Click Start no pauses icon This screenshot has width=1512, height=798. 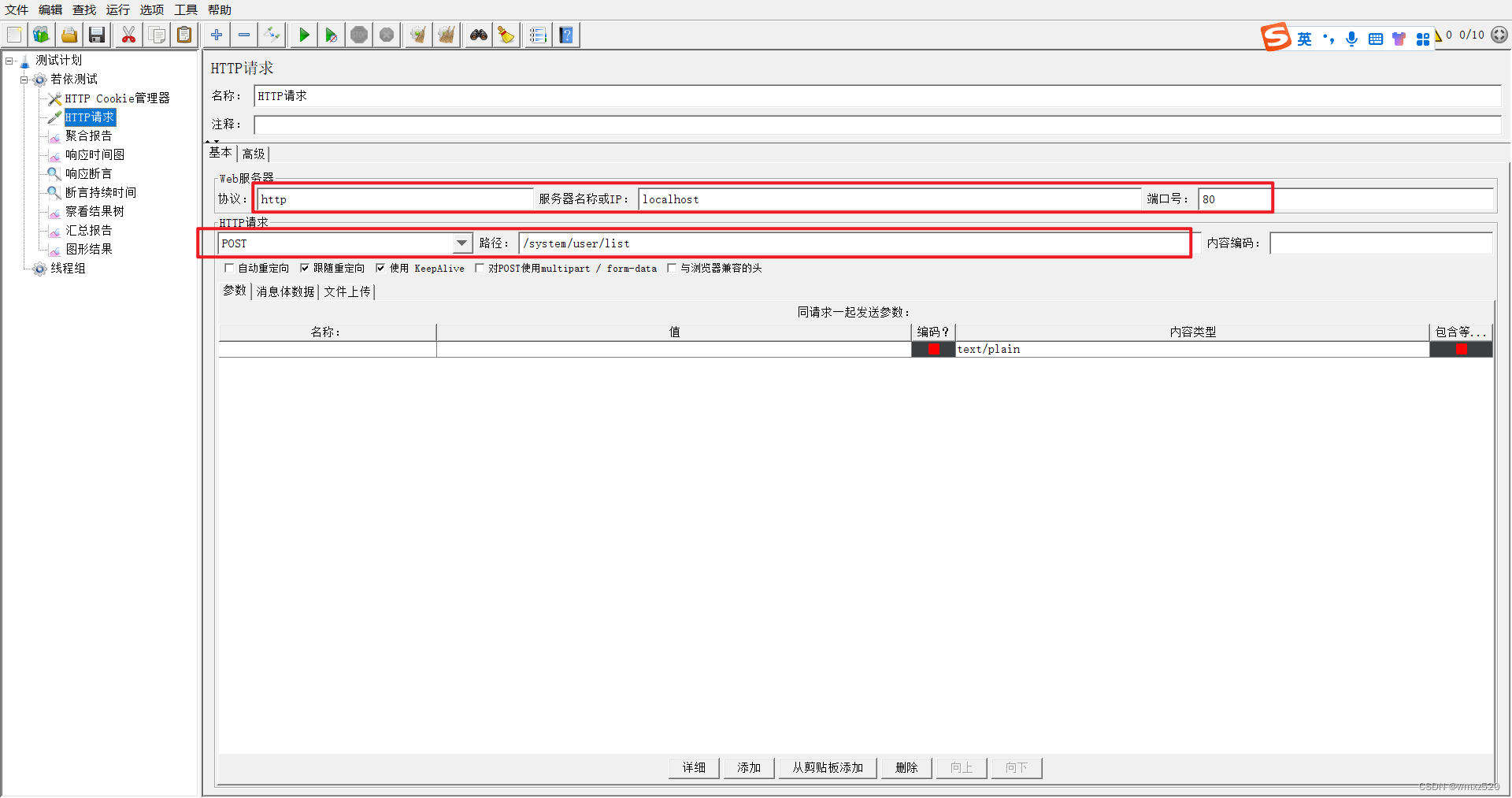[332, 35]
